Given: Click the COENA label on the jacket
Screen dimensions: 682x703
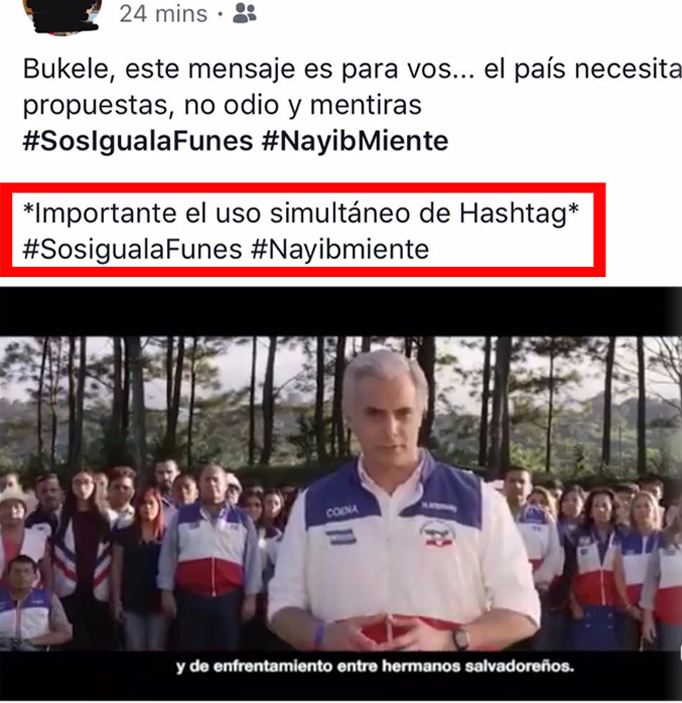Looking at the screenshot, I should pos(343,511).
